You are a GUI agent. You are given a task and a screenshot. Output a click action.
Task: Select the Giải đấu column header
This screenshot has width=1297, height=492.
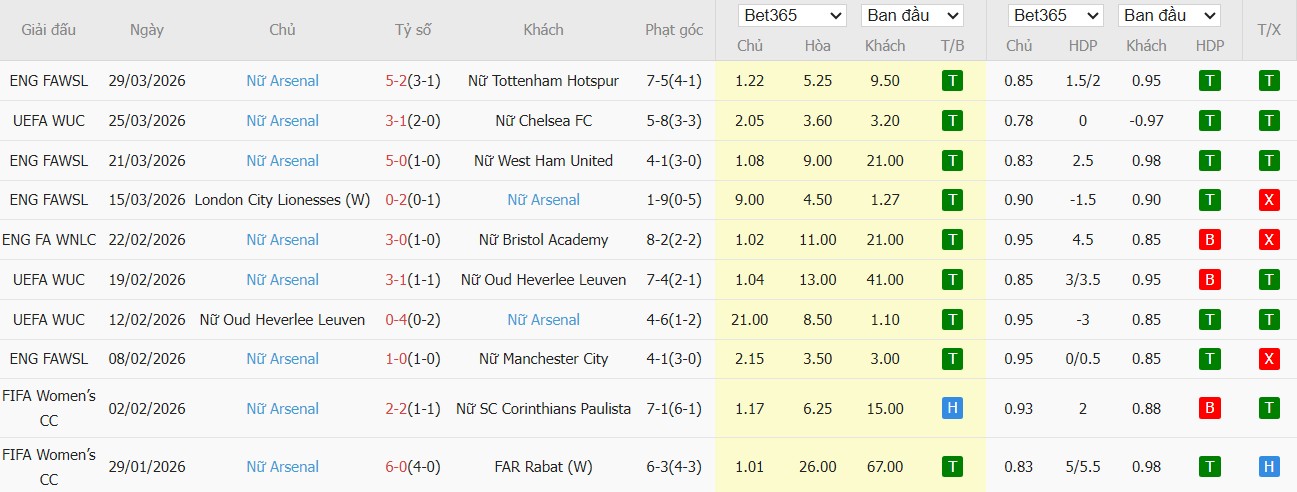click(x=48, y=30)
